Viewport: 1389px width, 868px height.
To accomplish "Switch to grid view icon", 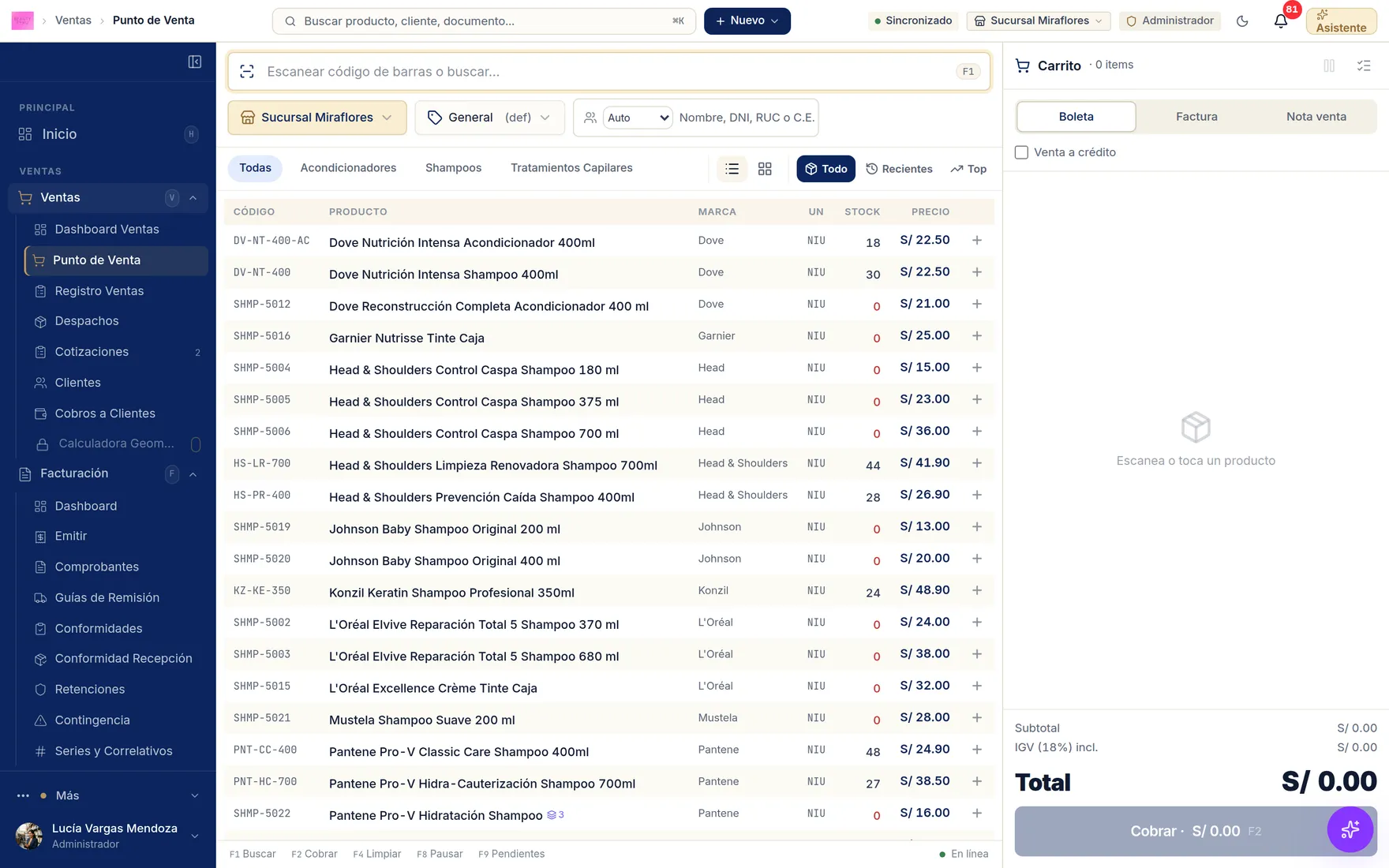I will coord(765,169).
